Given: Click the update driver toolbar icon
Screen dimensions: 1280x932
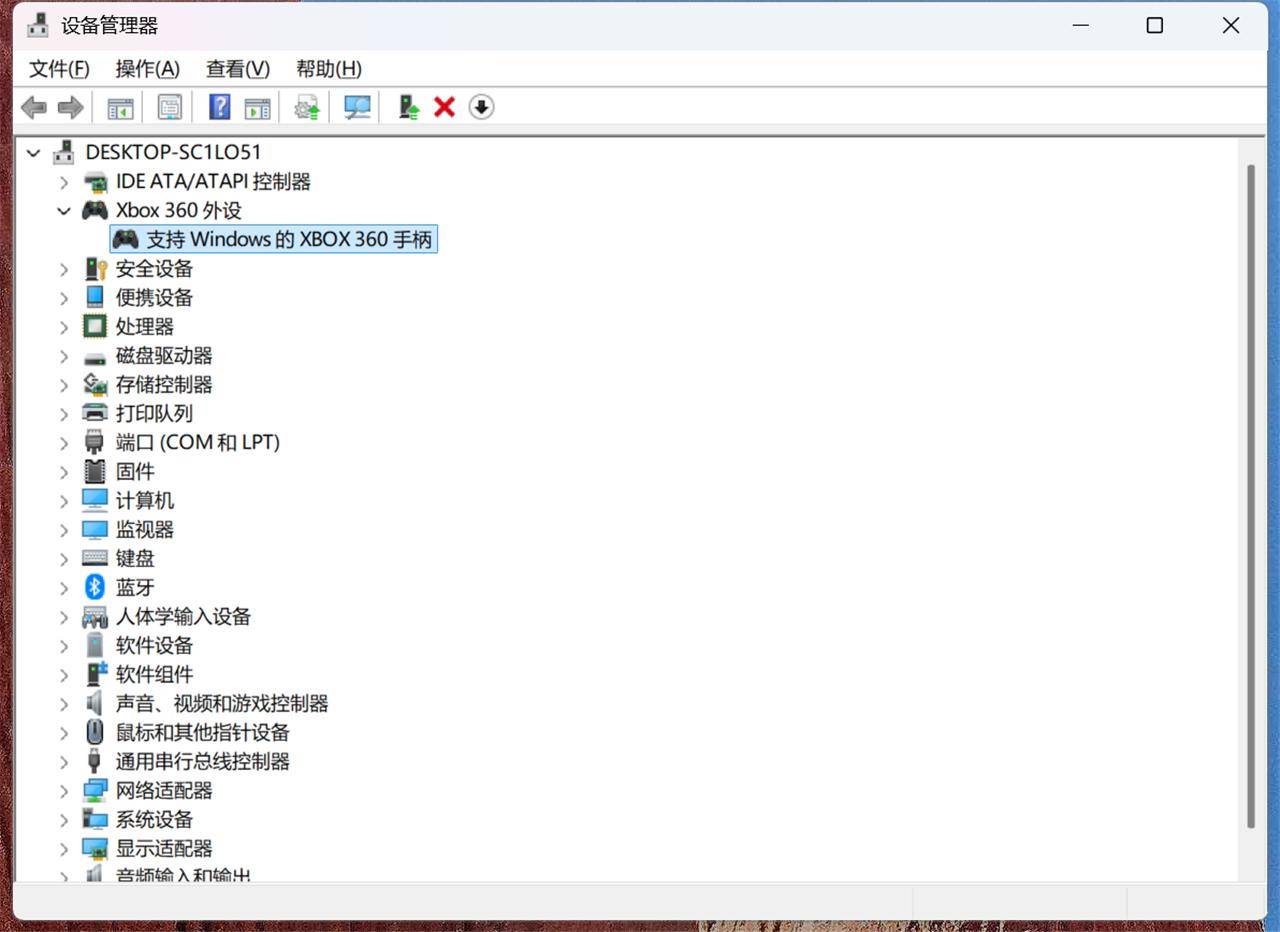Looking at the screenshot, I should [x=307, y=107].
